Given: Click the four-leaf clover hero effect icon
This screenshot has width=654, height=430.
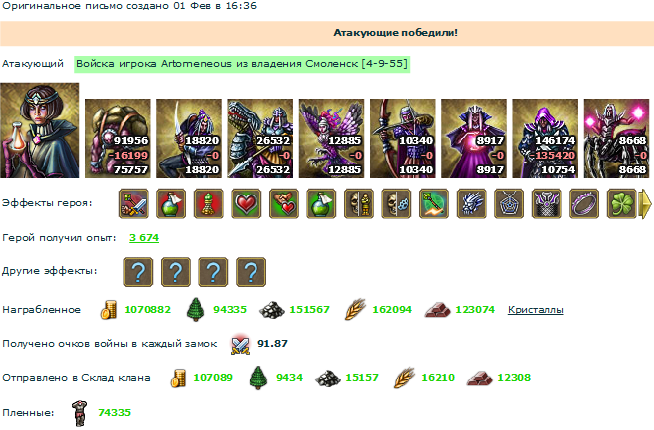Looking at the screenshot, I should (x=621, y=204).
